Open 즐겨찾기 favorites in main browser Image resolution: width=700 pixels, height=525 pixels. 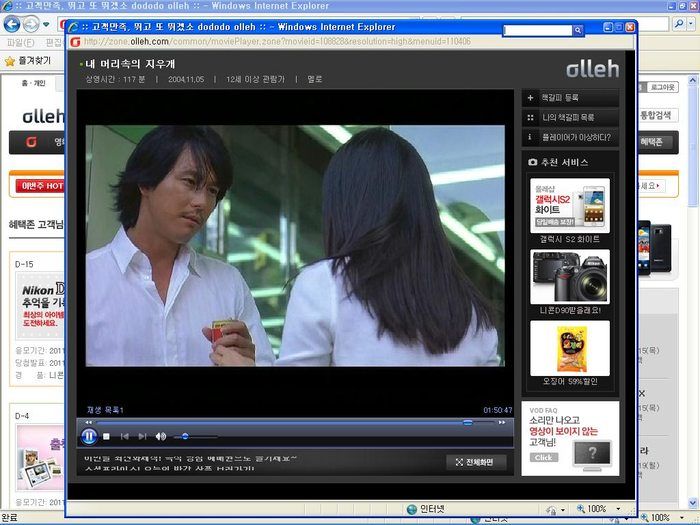[29, 61]
